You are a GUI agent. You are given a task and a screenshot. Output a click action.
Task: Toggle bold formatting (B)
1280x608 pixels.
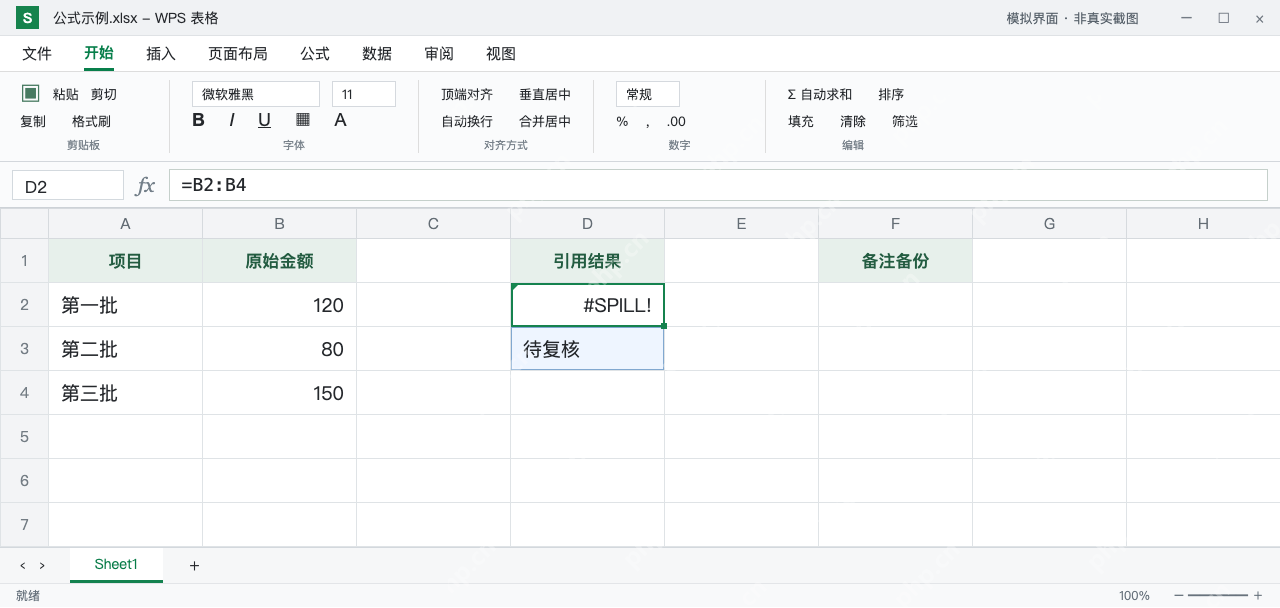(x=198, y=120)
